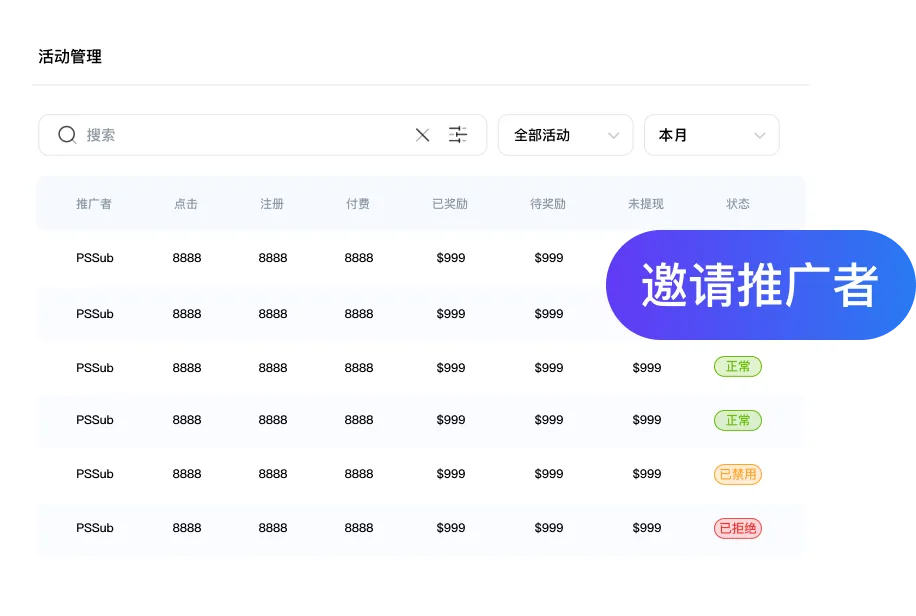Click the 正常 badge in the fourth row
916x616 pixels.
click(737, 420)
